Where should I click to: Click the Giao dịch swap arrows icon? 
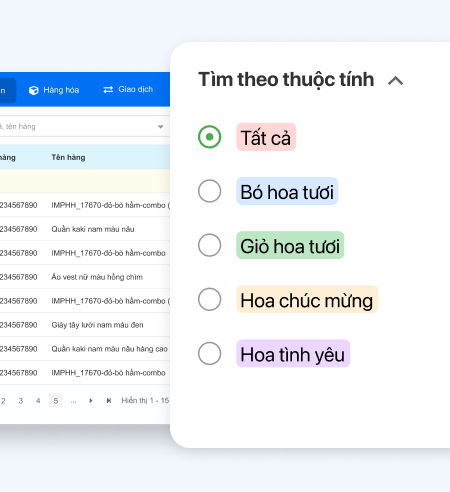coord(108,90)
